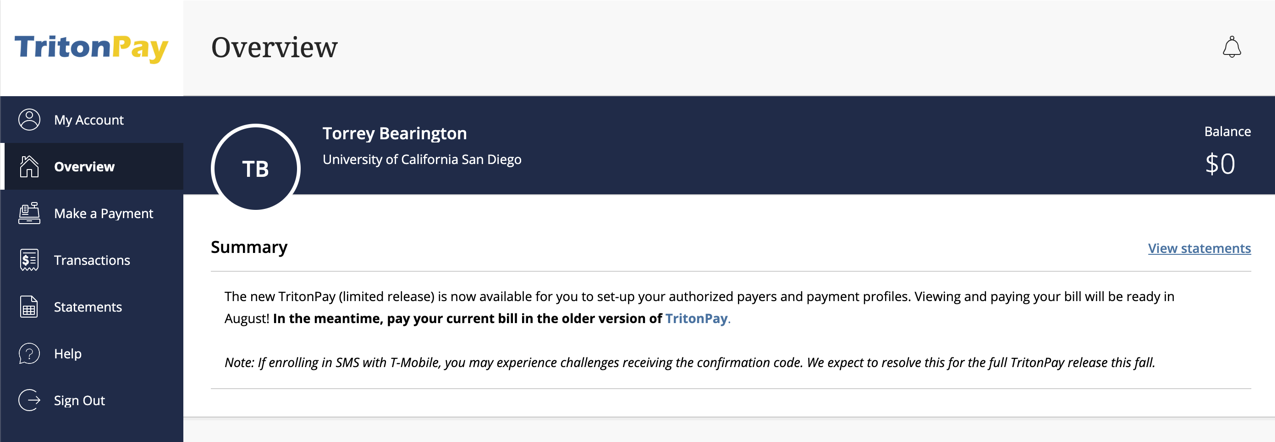1275x442 pixels.
Task: Choose Sign Out from sidebar
Action: coord(92,400)
